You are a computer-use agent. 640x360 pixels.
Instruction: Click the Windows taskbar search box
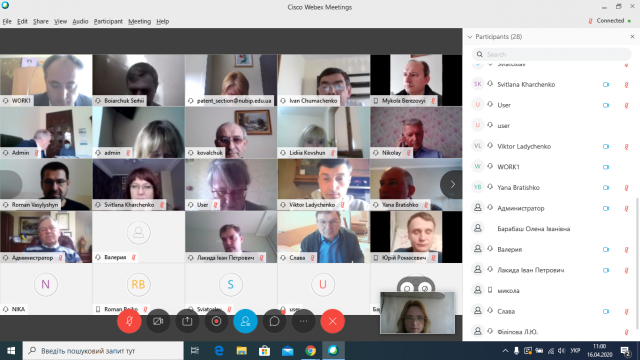coord(103,351)
